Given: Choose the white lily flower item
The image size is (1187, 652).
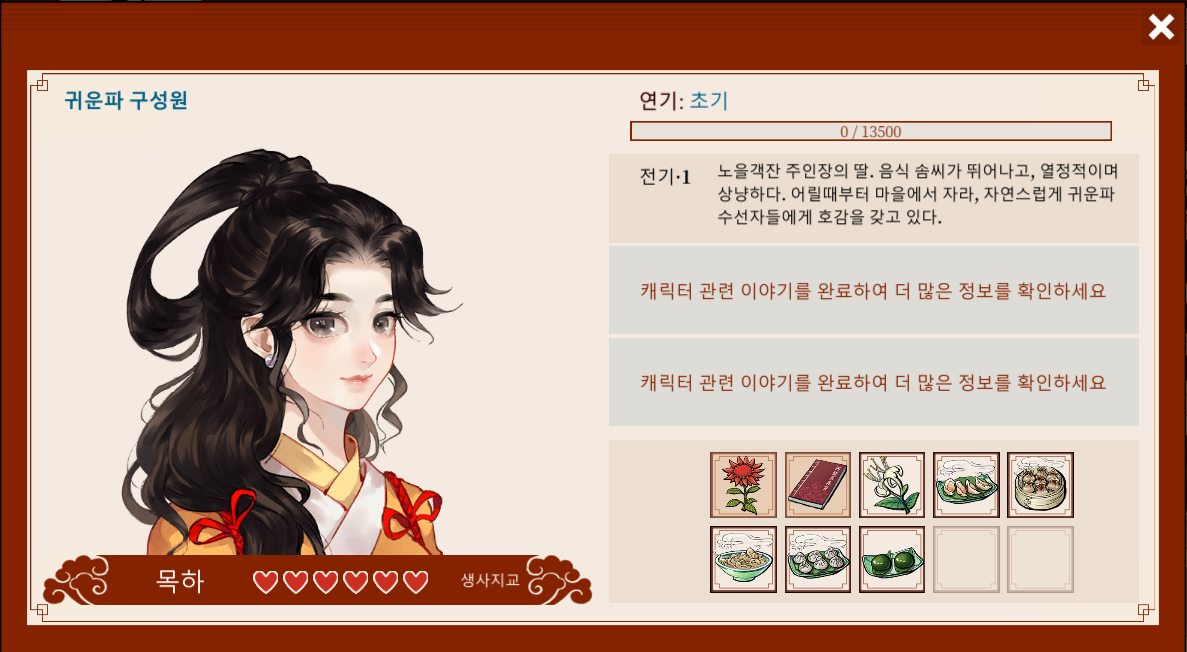Looking at the screenshot, I should 892,485.
